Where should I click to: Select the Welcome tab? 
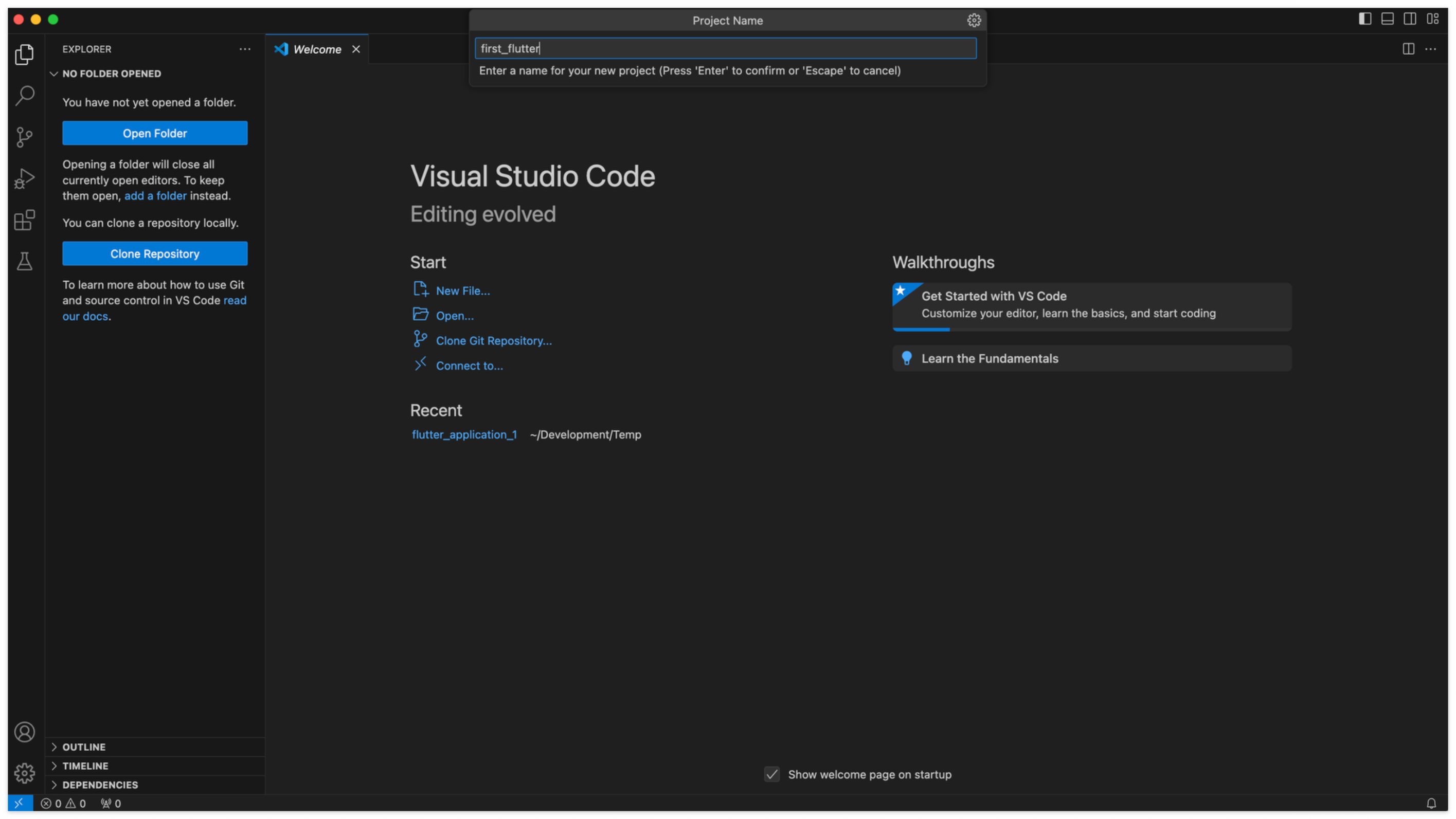pyautogui.click(x=316, y=49)
